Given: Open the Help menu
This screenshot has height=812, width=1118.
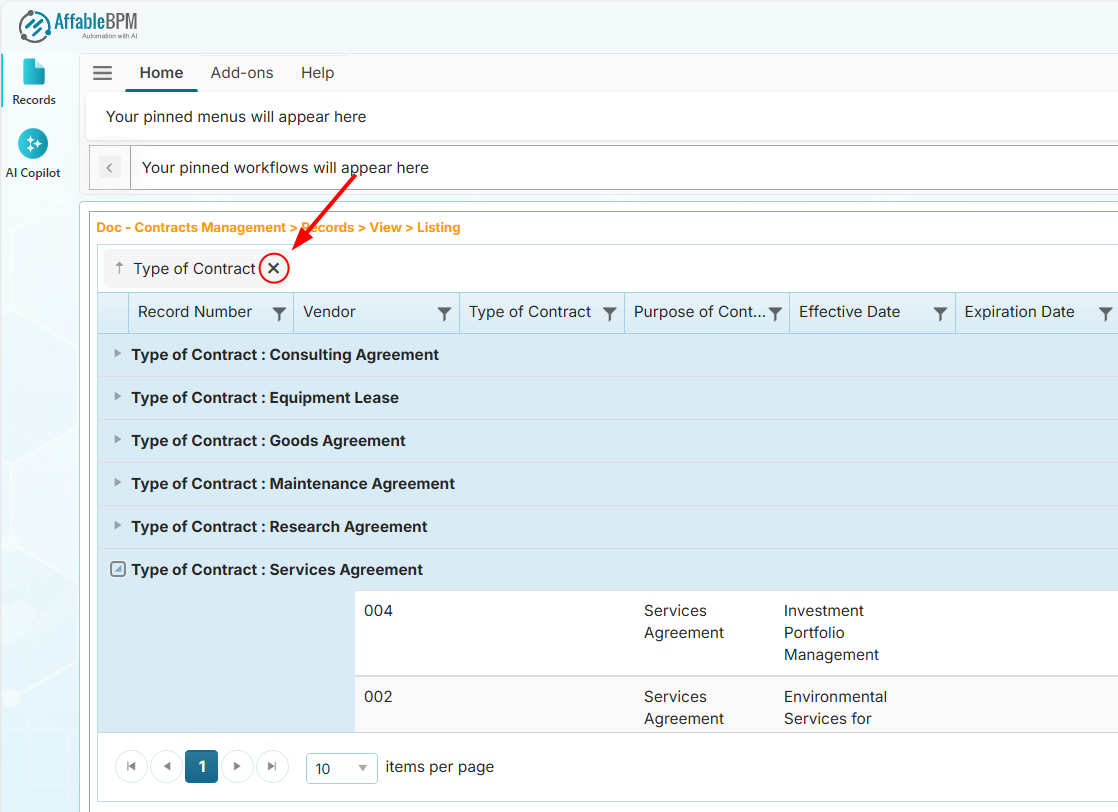Looking at the screenshot, I should tap(317, 72).
